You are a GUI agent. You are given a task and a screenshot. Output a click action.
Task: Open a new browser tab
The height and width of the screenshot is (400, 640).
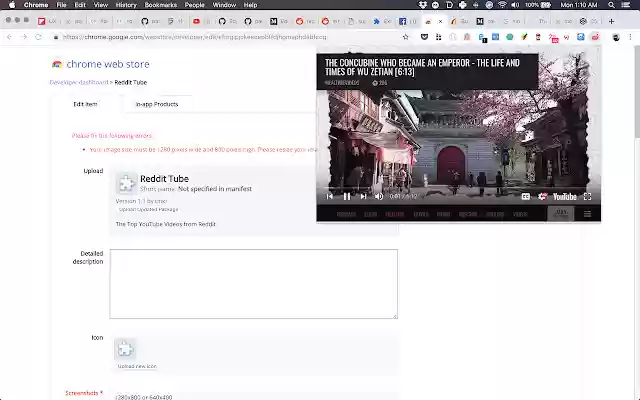[611, 21]
